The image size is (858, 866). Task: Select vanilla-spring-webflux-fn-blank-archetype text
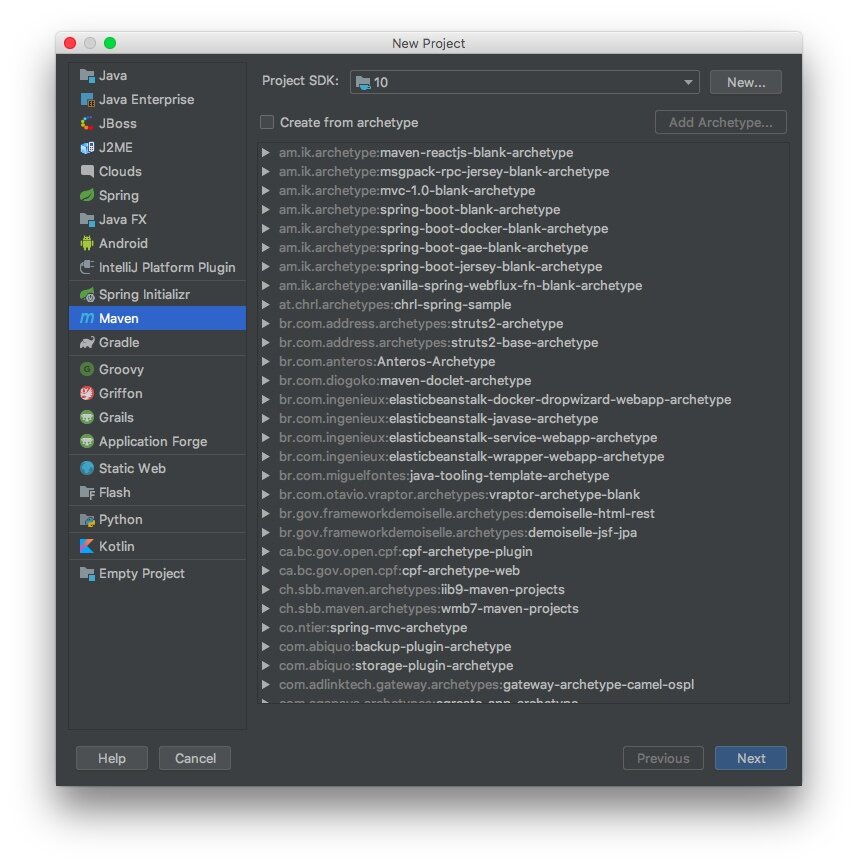coord(460,286)
